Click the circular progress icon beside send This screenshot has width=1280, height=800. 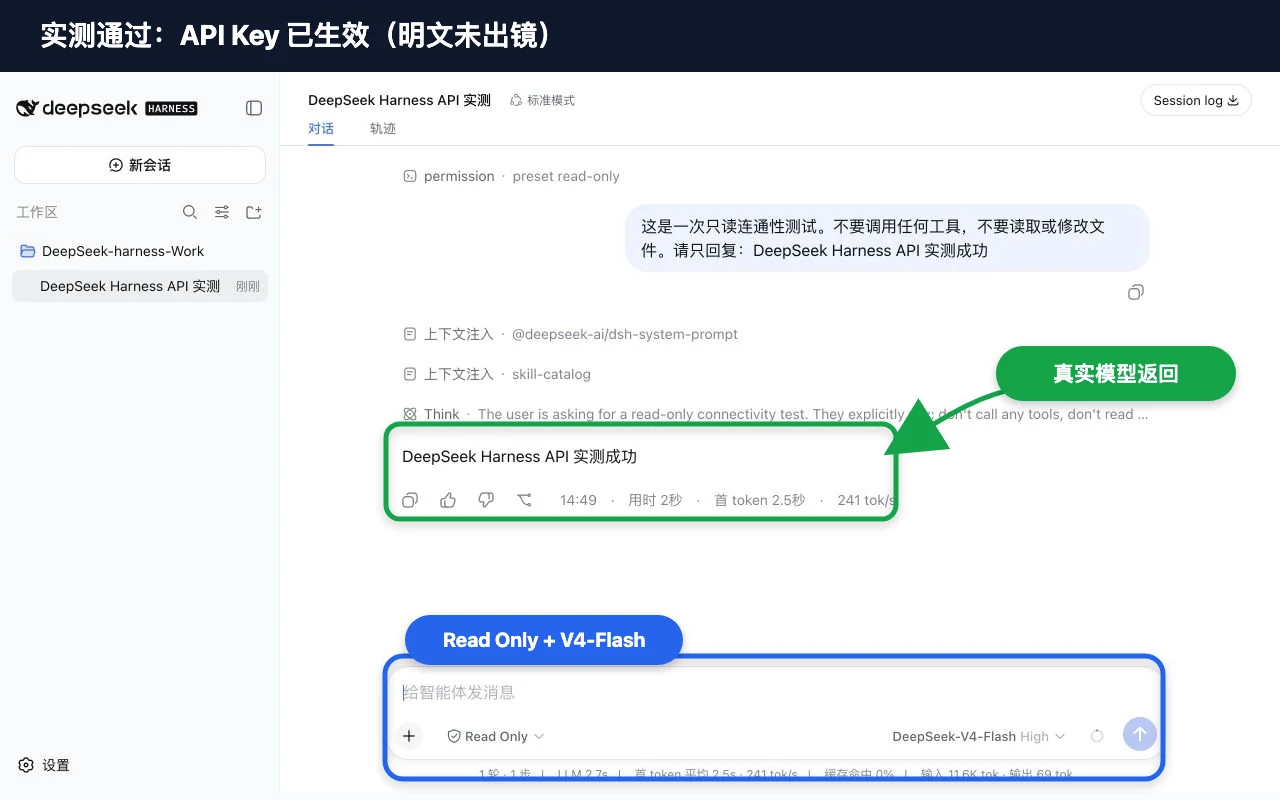1097,736
